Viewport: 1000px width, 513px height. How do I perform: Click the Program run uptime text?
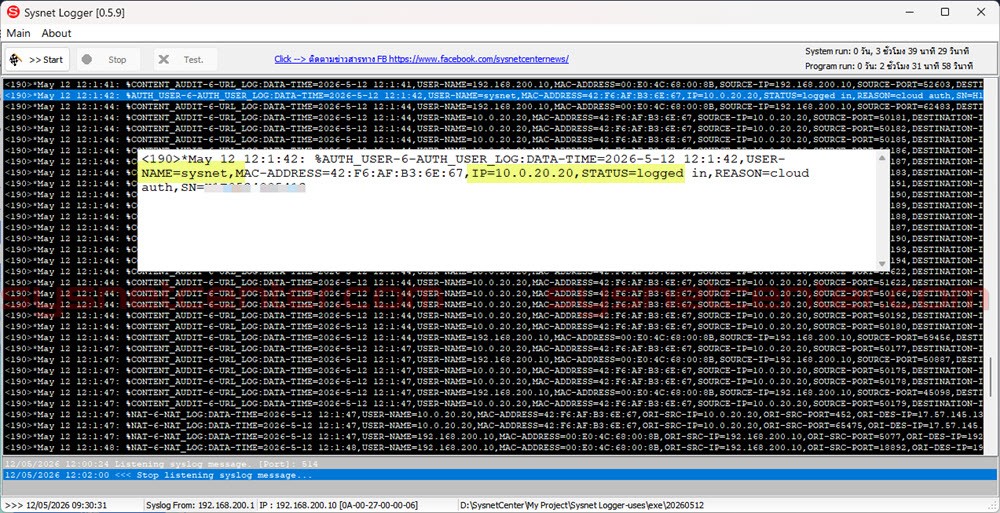pos(888,66)
